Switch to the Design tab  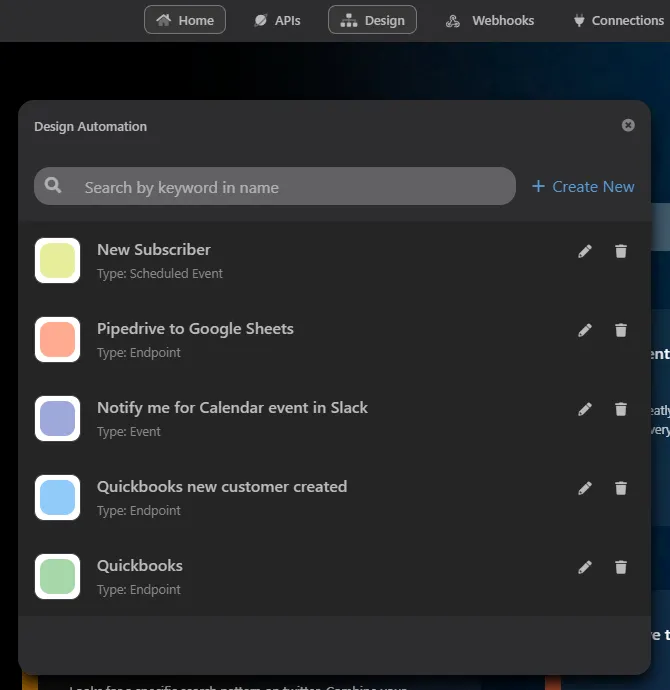click(x=372, y=20)
